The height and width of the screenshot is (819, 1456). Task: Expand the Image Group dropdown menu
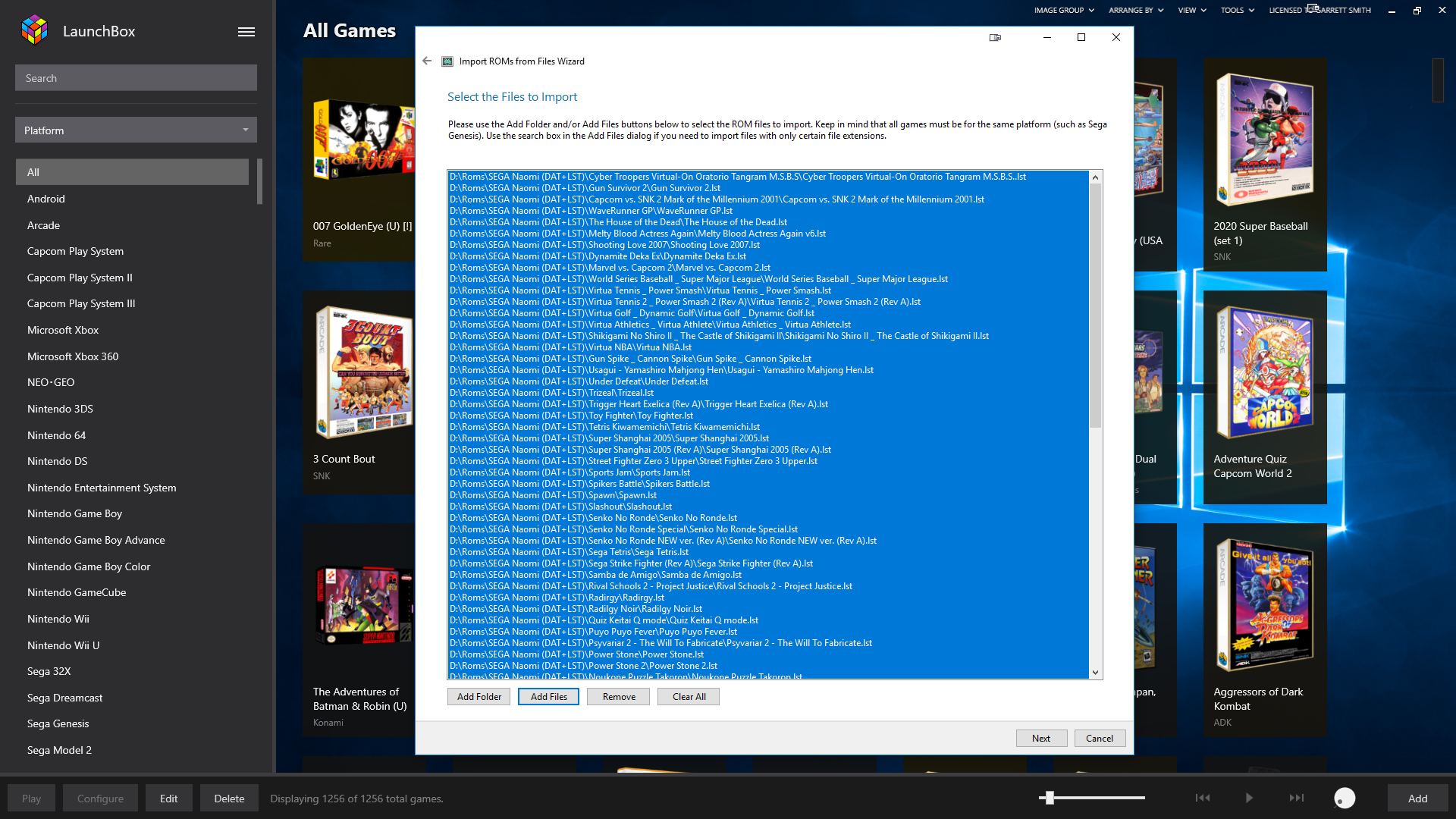pos(1064,11)
